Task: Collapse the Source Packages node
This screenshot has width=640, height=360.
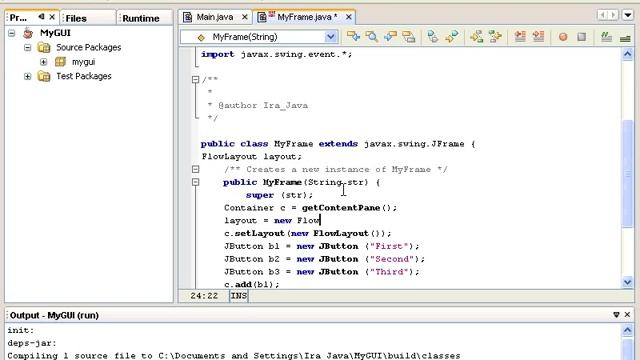Action: point(27,47)
